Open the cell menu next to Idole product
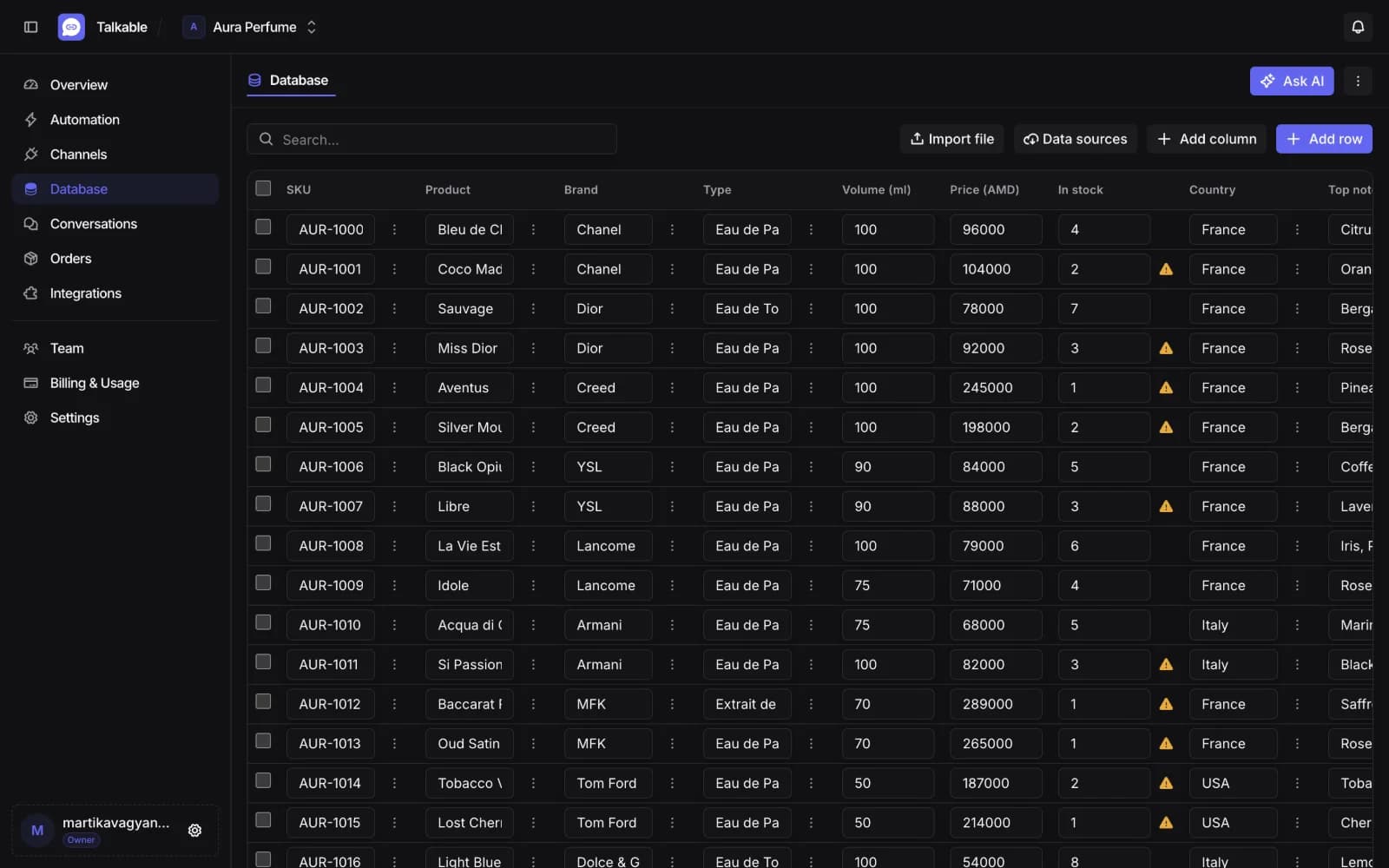The image size is (1389, 868). (x=533, y=586)
